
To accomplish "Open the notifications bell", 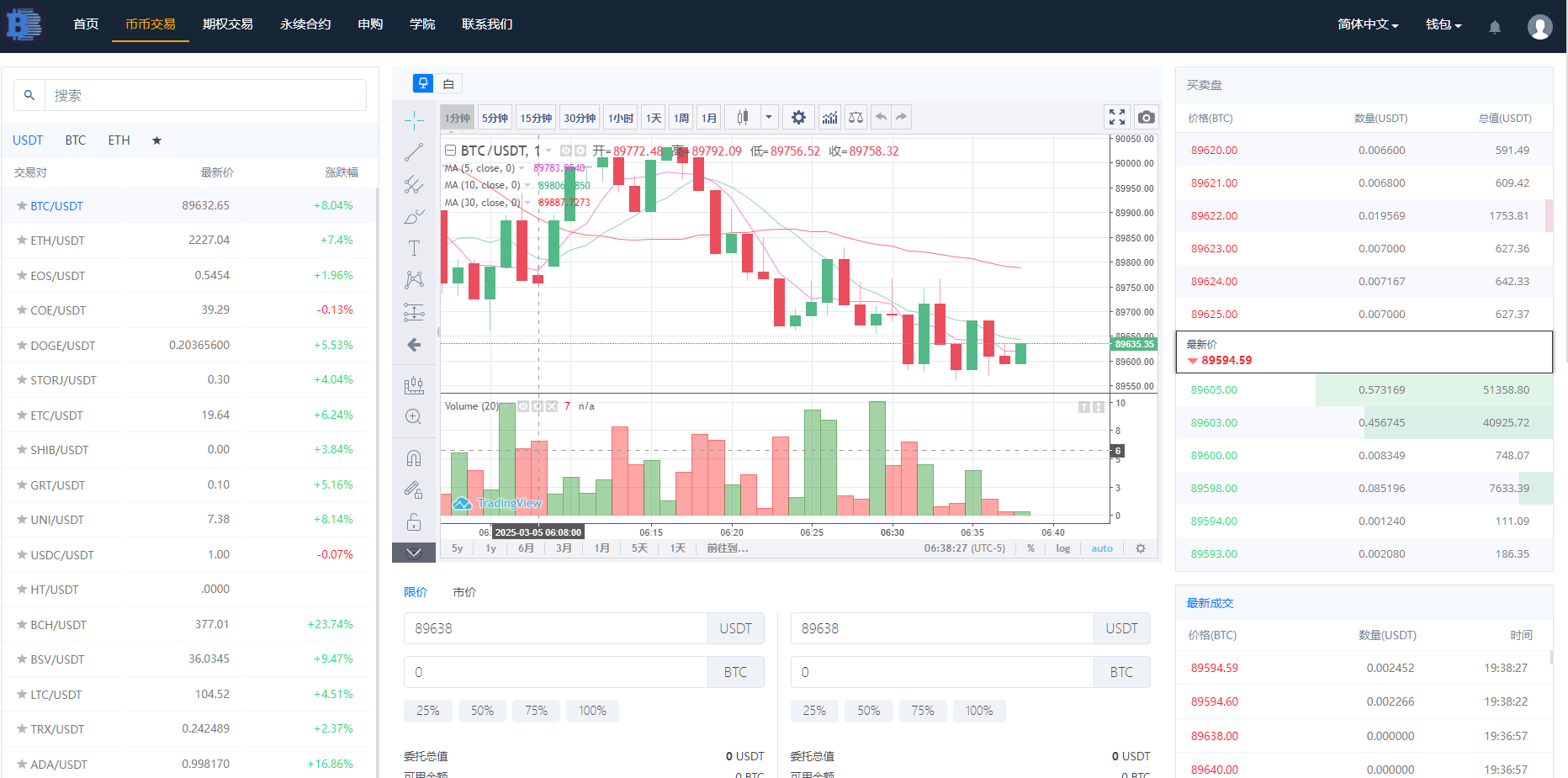I will (1494, 27).
